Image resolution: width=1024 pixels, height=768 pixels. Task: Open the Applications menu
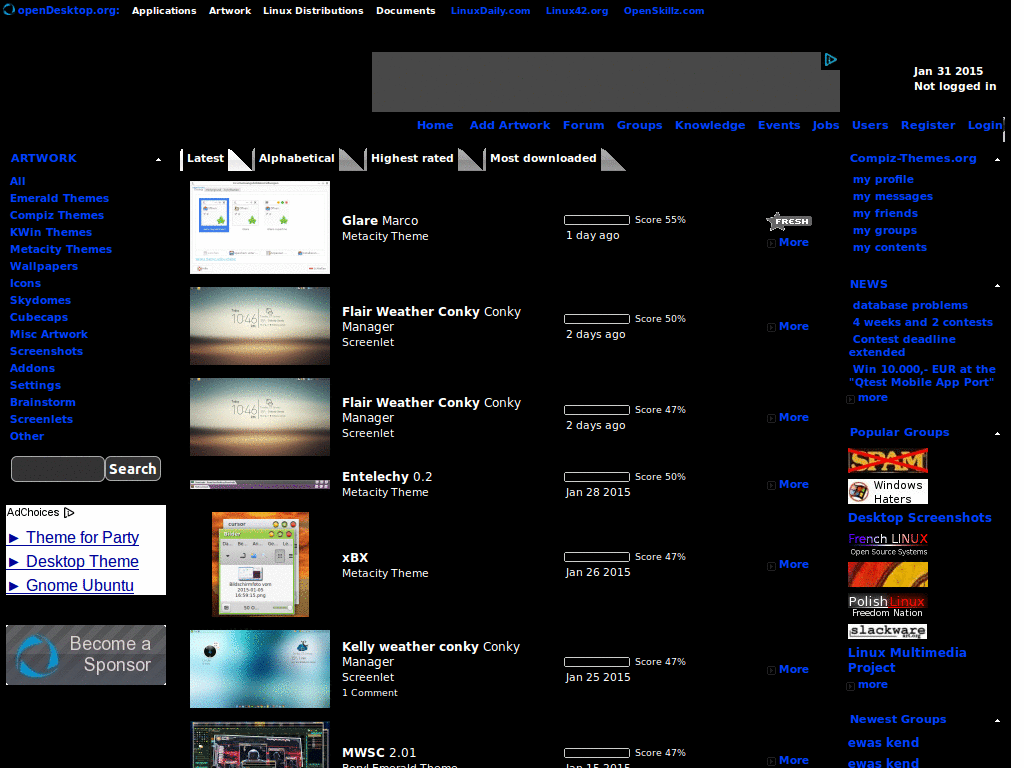[164, 10]
